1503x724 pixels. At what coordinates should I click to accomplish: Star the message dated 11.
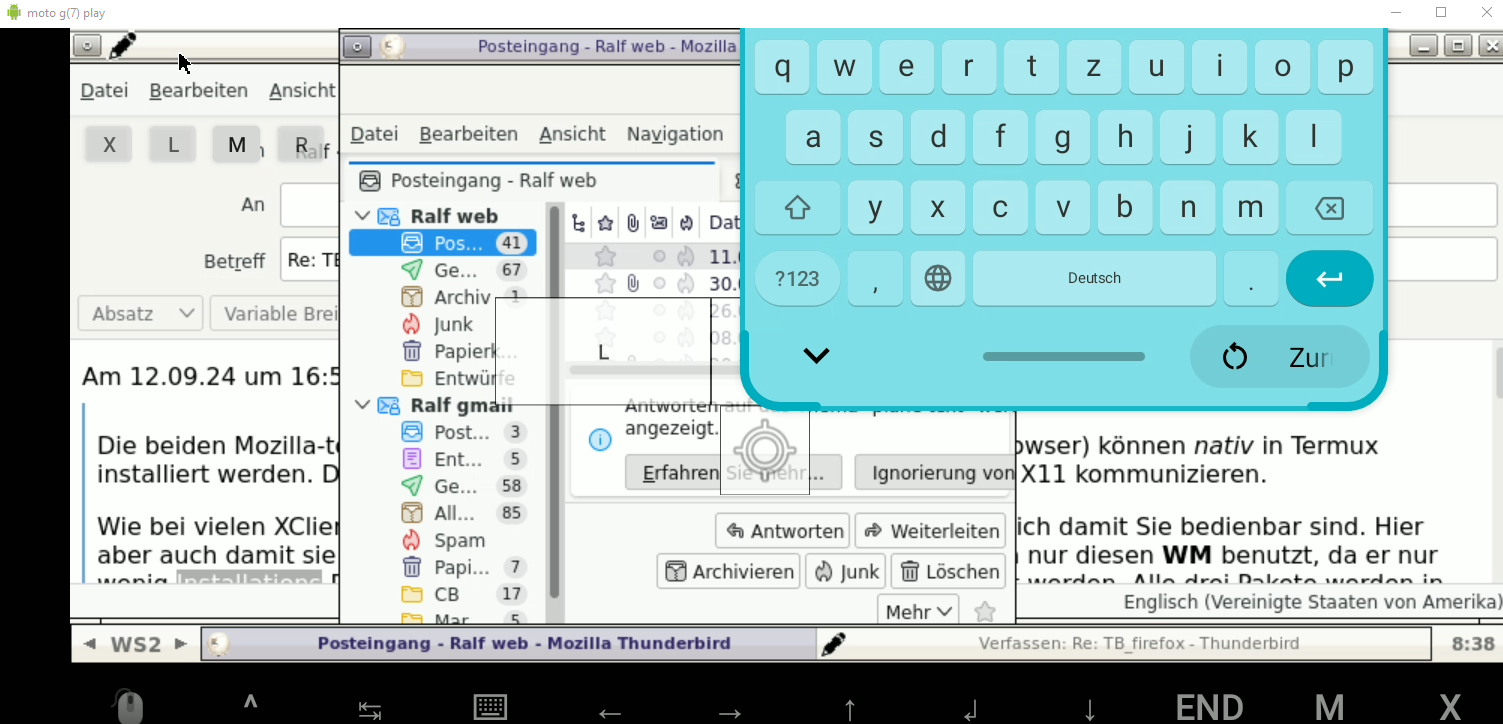tap(605, 257)
